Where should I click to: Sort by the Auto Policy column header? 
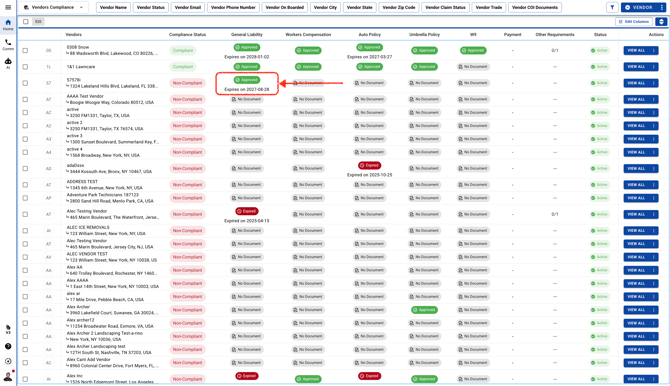click(369, 35)
